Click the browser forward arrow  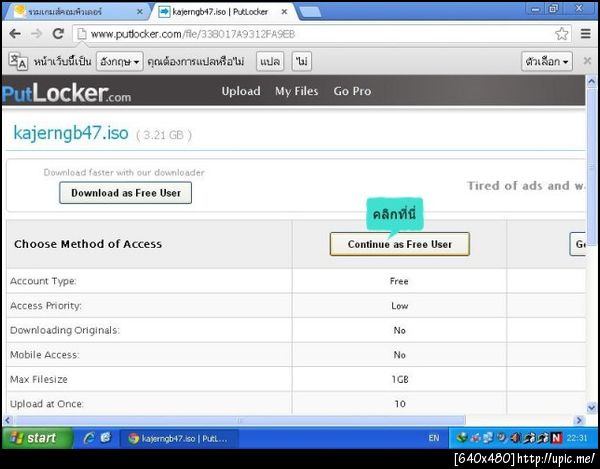(x=36, y=34)
